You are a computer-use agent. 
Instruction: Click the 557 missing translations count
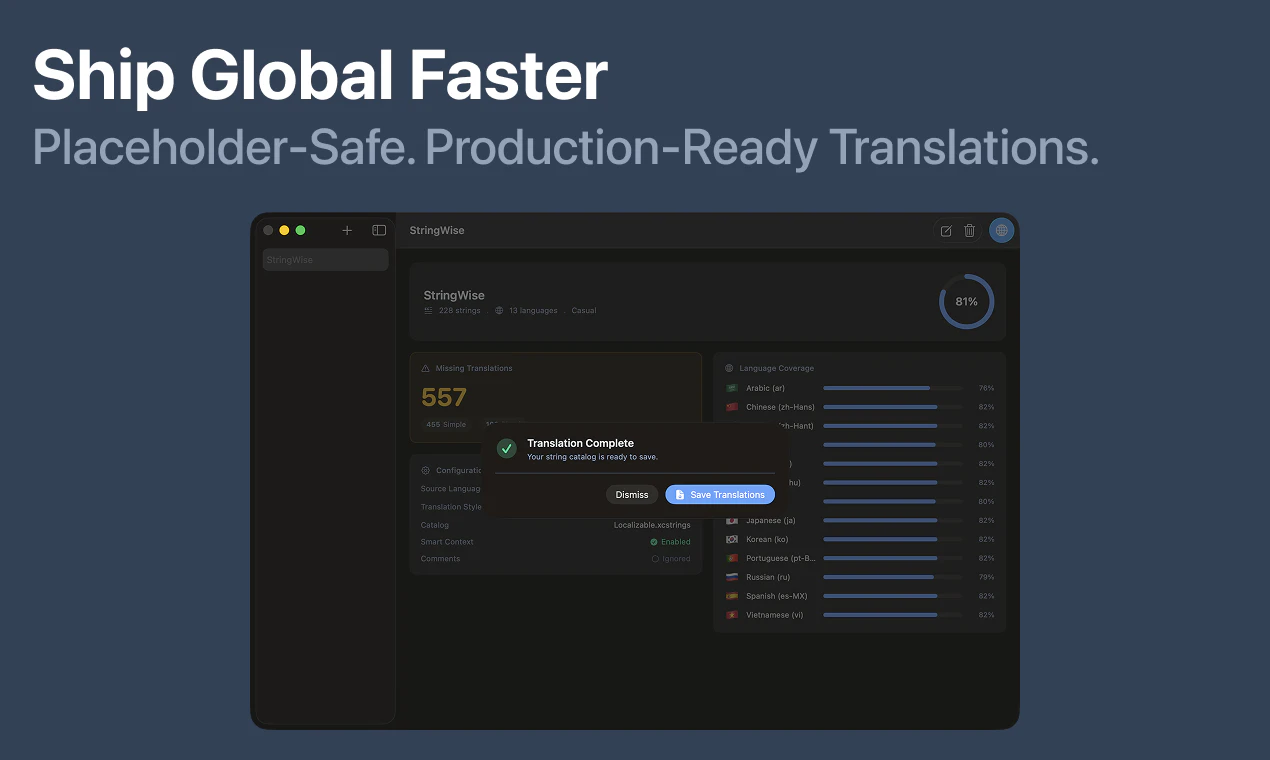pyautogui.click(x=444, y=397)
